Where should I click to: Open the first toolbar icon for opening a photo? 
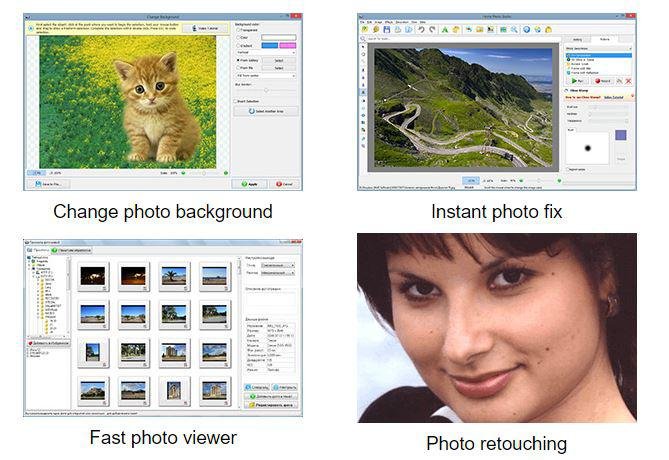click(x=365, y=29)
